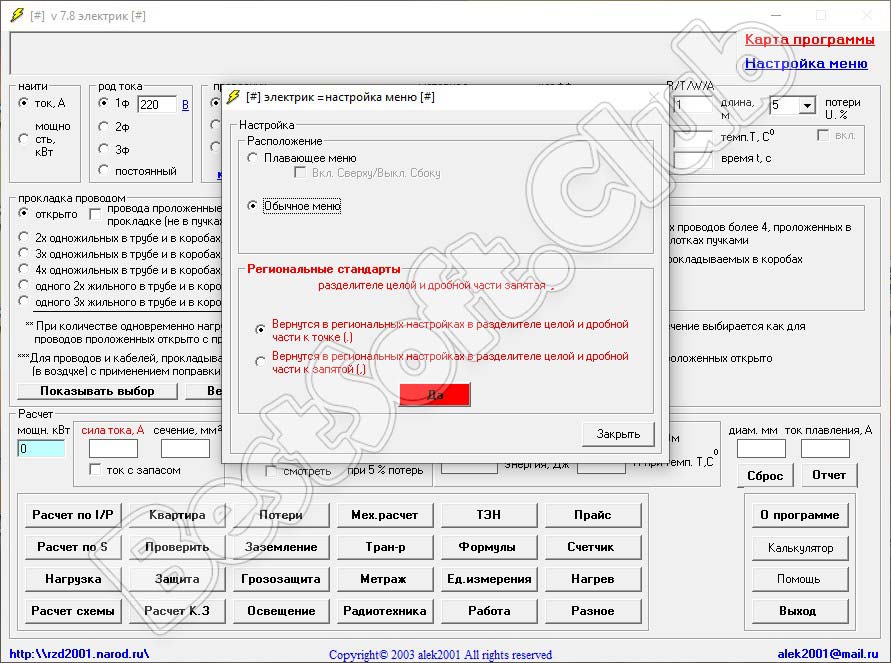Click the 'Закрыть' button in dialog
The height and width of the screenshot is (663, 891).
coord(618,434)
